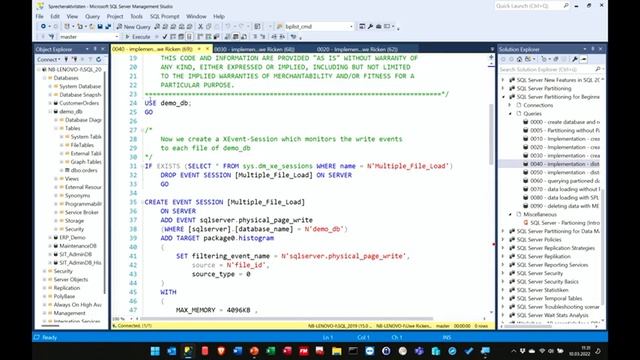Viewport: 640px width, 360px height.
Task: Click the Quick Launch magnifier icon
Action: (x=566, y=6)
